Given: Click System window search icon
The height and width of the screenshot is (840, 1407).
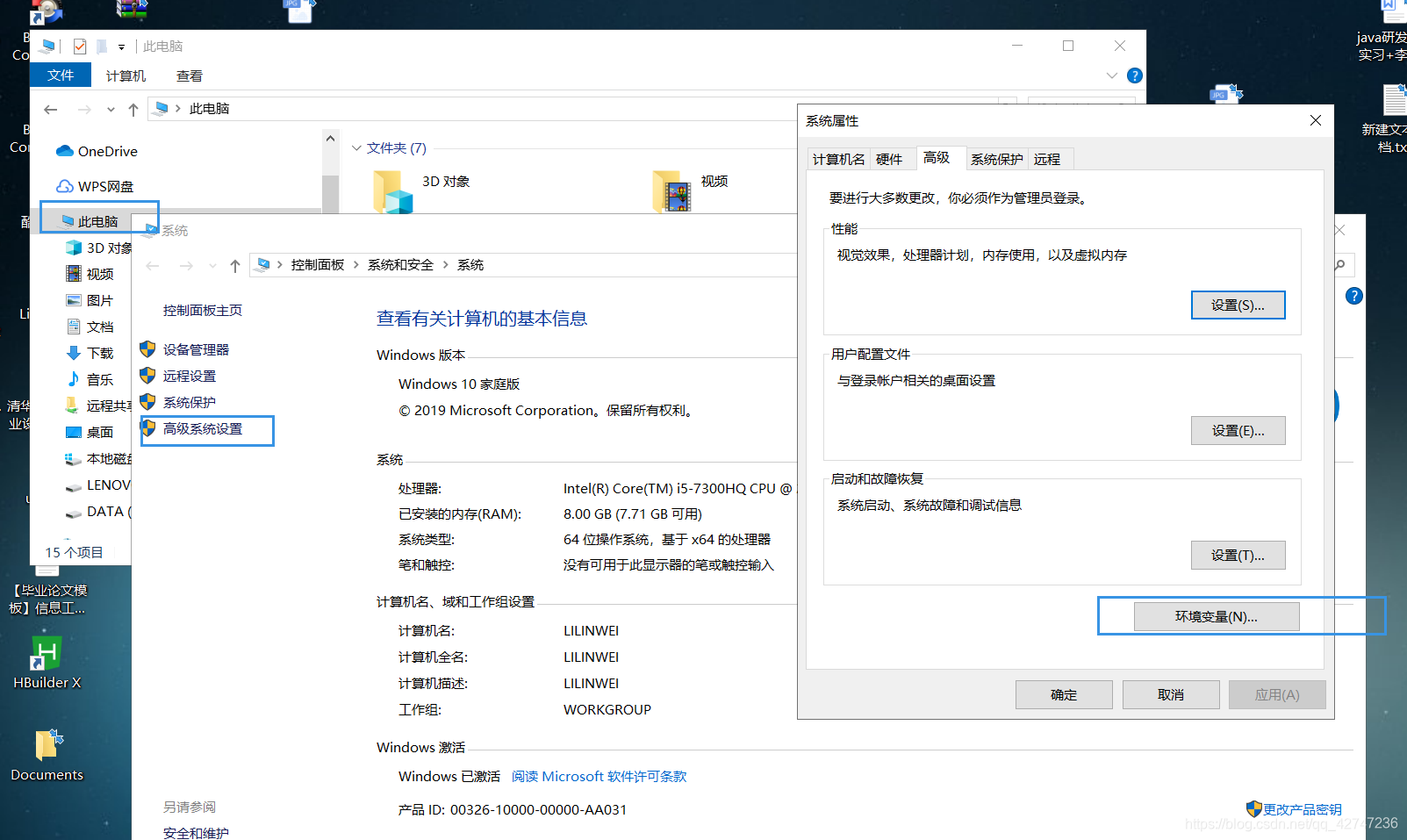Looking at the screenshot, I should (1339, 265).
